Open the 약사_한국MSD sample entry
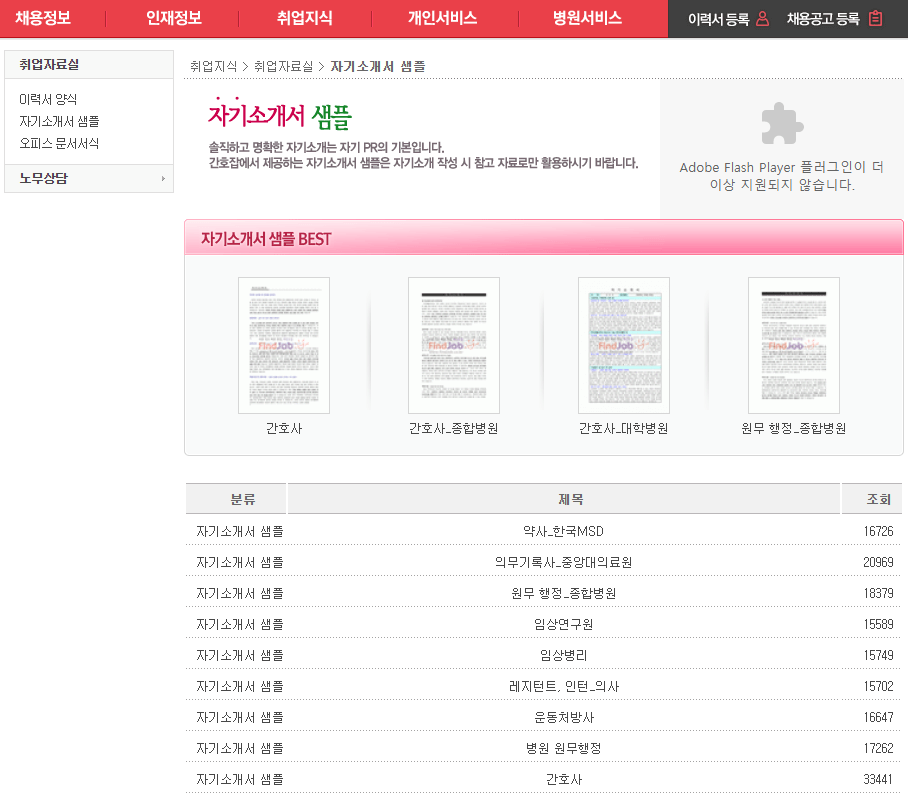Screen dimensions: 908x794 [x=570, y=531]
